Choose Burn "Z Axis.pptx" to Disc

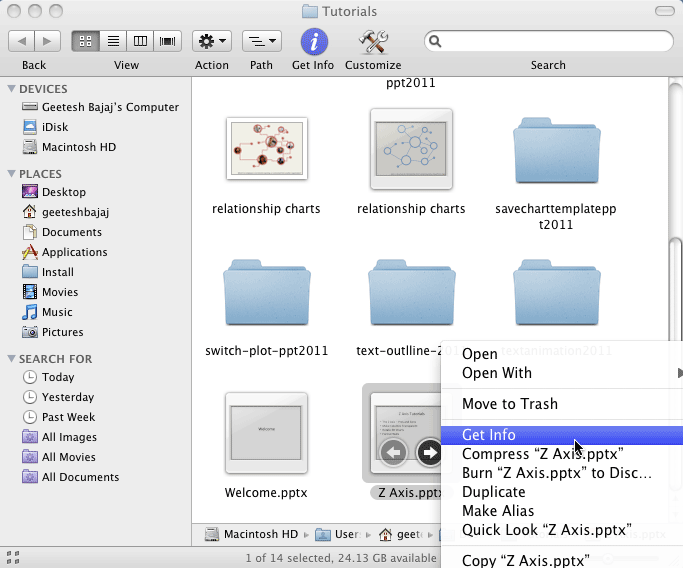(562, 473)
